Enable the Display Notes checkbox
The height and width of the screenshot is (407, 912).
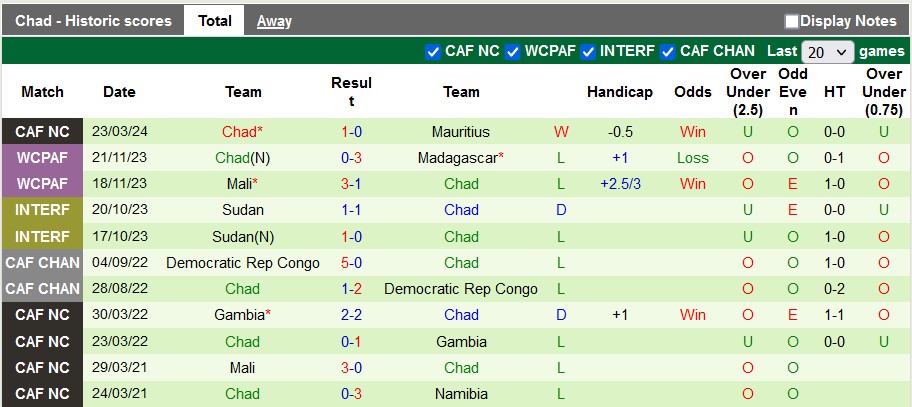click(792, 21)
